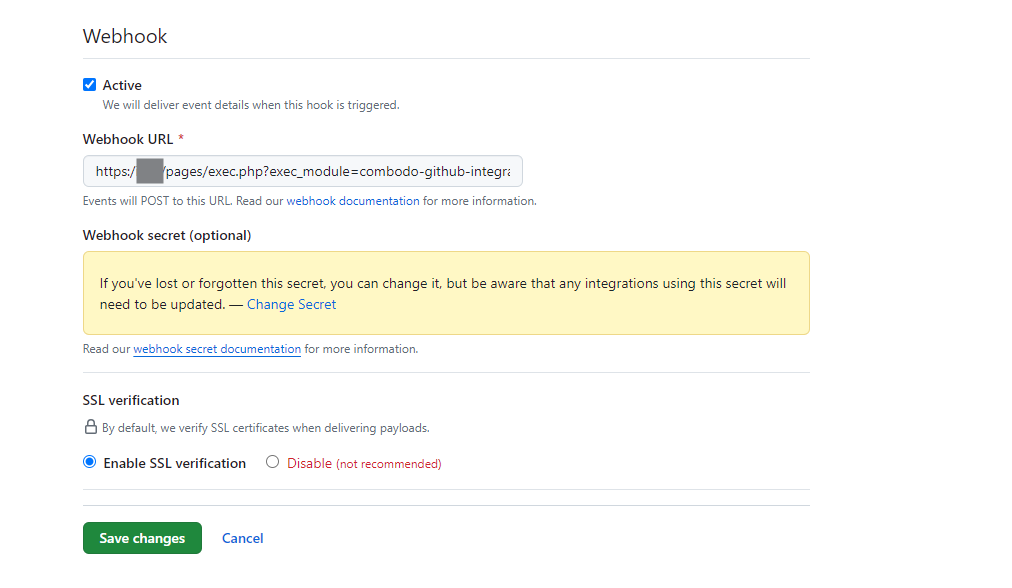Click the lock icon under SSL verification
The width and height of the screenshot is (1012, 588).
coord(90,427)
